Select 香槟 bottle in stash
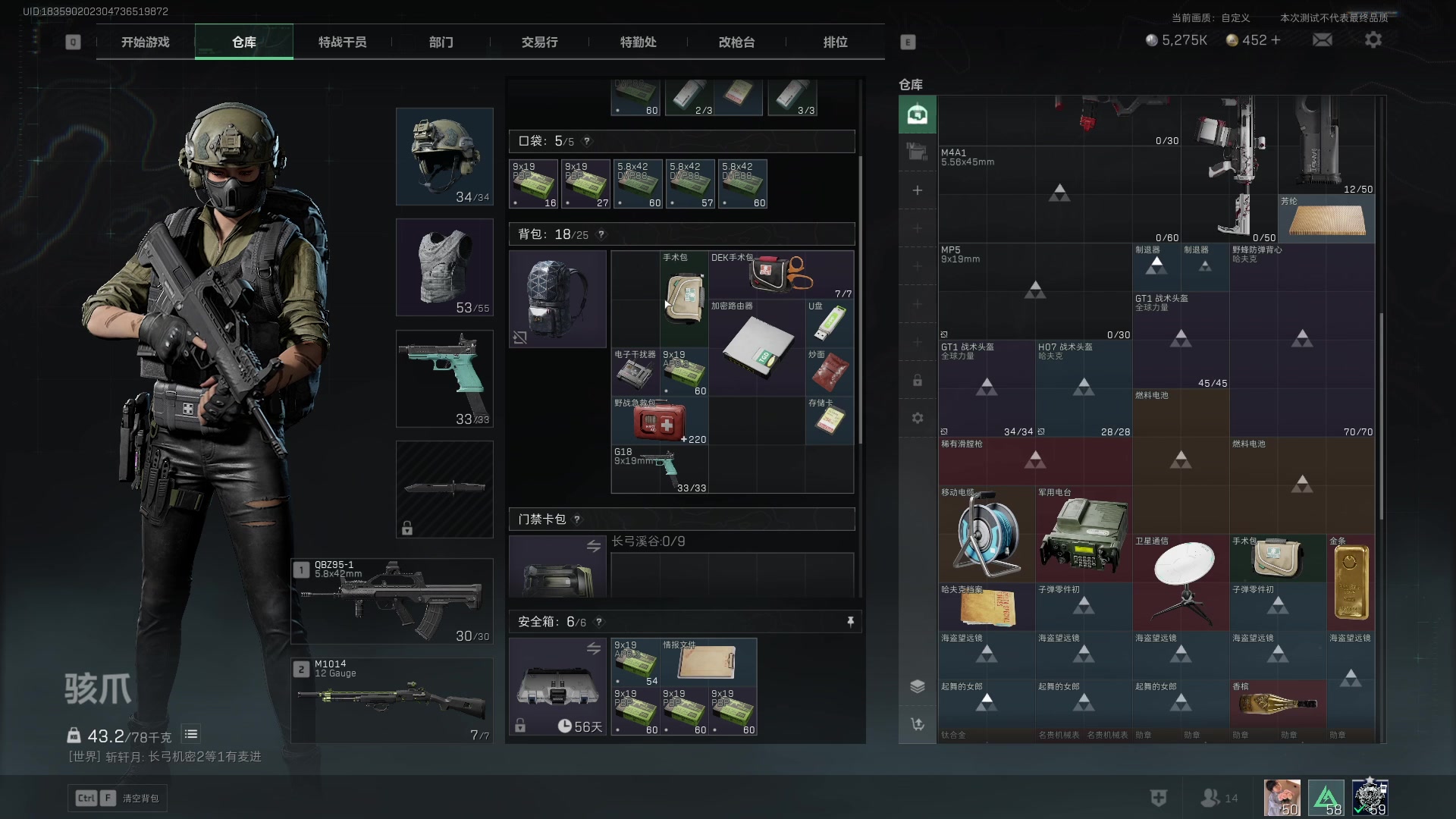1456x819 pixels. 1278,704
